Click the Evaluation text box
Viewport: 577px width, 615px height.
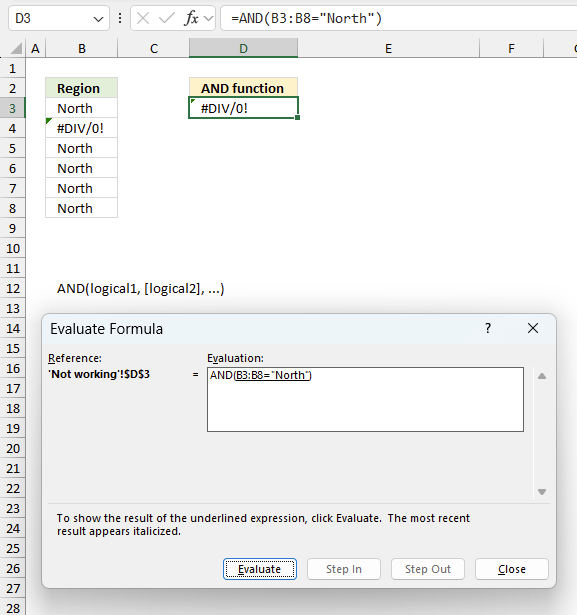365,399
